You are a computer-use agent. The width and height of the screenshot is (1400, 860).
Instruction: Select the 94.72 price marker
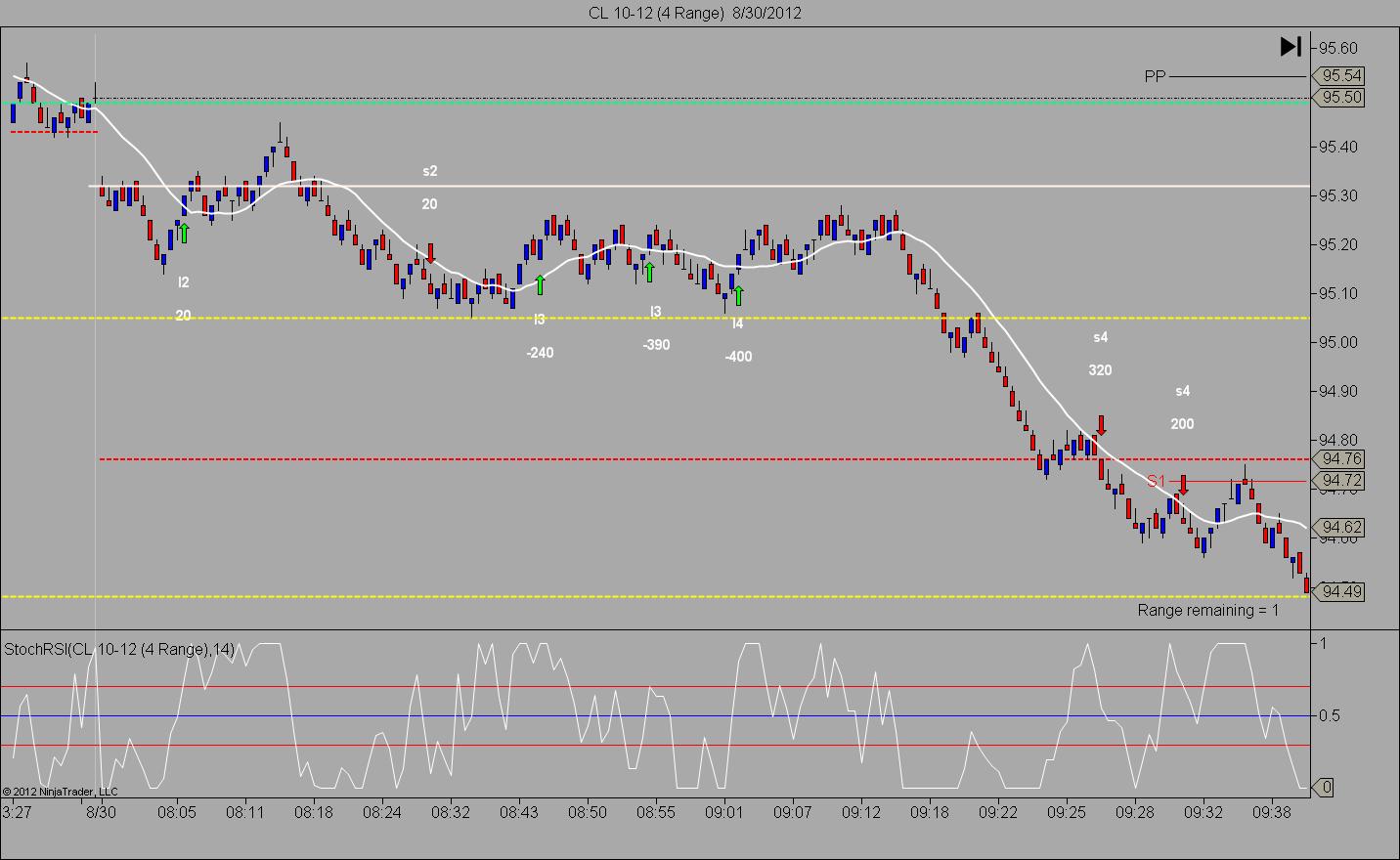click(x=1340, y=480)
